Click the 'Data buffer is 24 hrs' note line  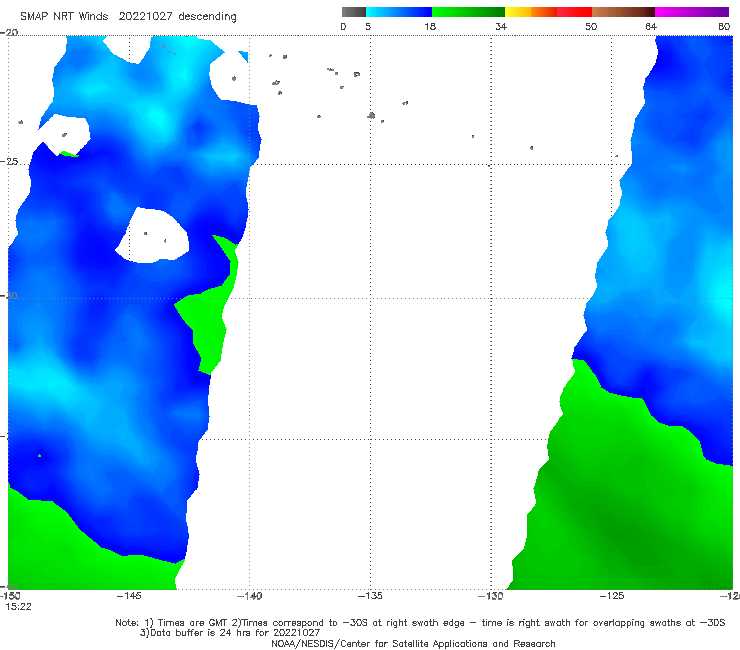(x=230, y=633)
